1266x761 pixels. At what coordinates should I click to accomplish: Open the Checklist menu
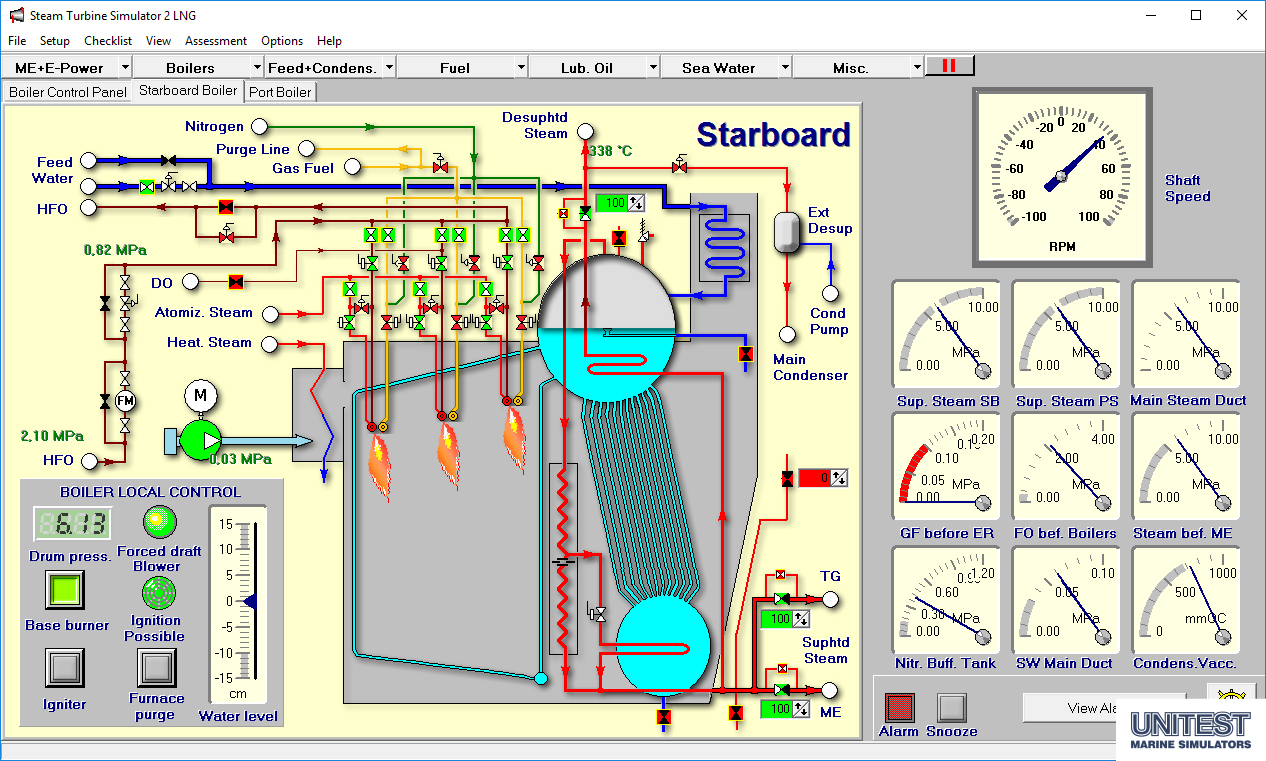(x=108, y=41)
